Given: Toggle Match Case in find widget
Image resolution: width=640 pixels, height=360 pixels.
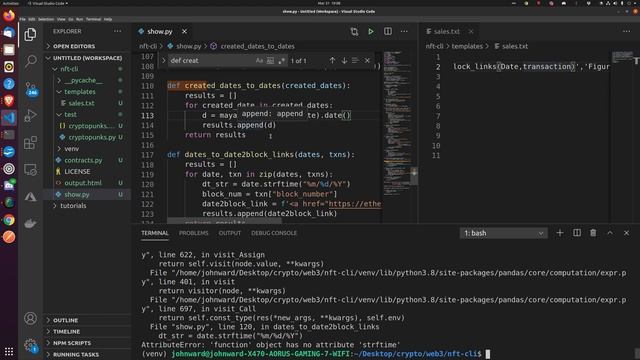Looking at the screenshot, I should (259, 60).
